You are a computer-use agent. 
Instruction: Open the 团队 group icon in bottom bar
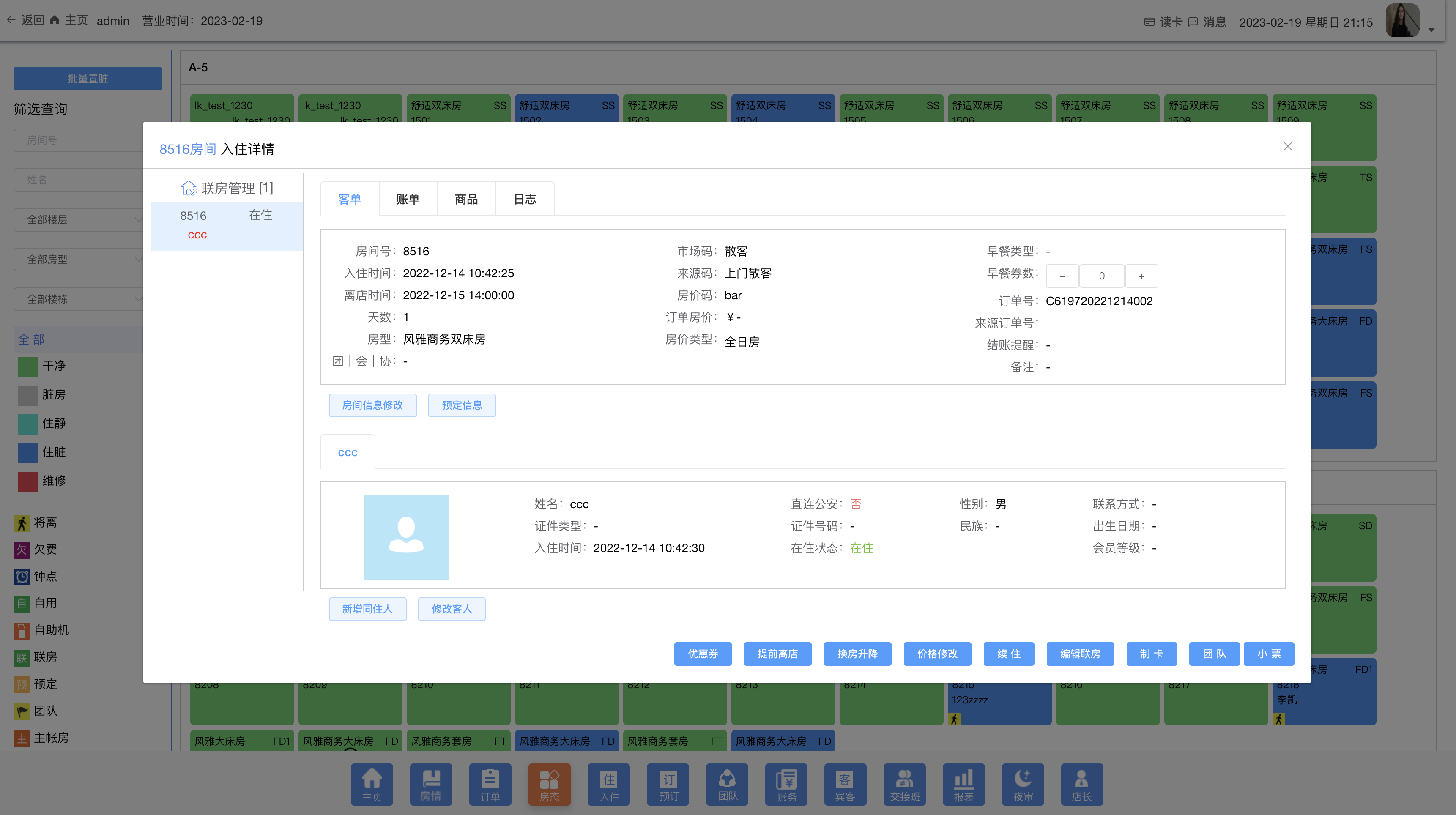727,784
